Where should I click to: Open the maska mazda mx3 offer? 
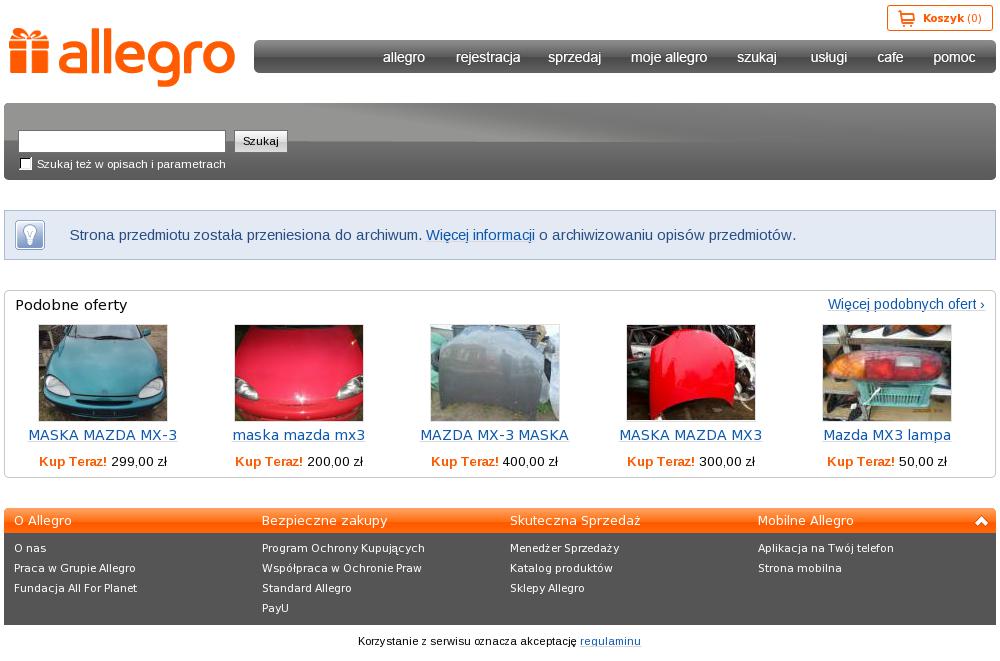coord(299,435)
